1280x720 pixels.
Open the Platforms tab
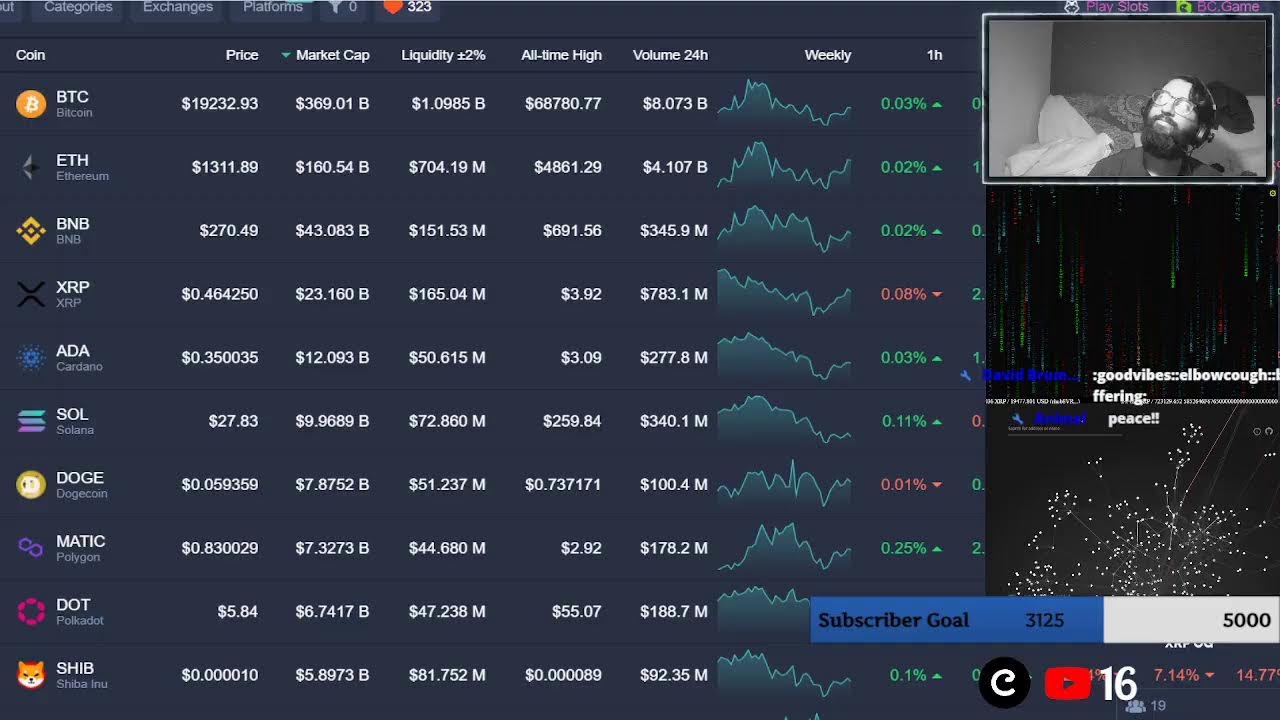tap(273, 7)
